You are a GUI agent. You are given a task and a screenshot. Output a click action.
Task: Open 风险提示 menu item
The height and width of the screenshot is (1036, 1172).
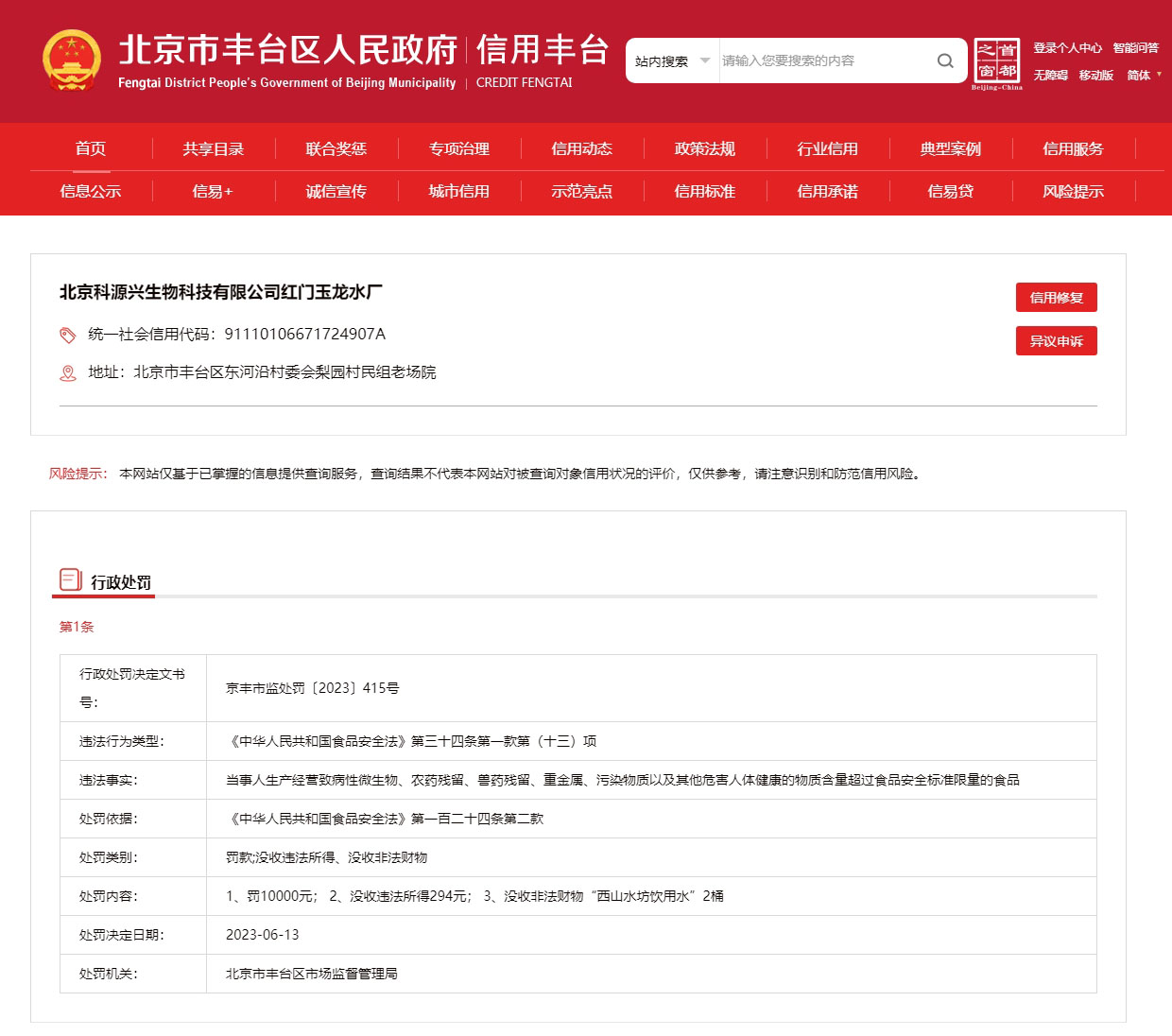coord(1074,191)
